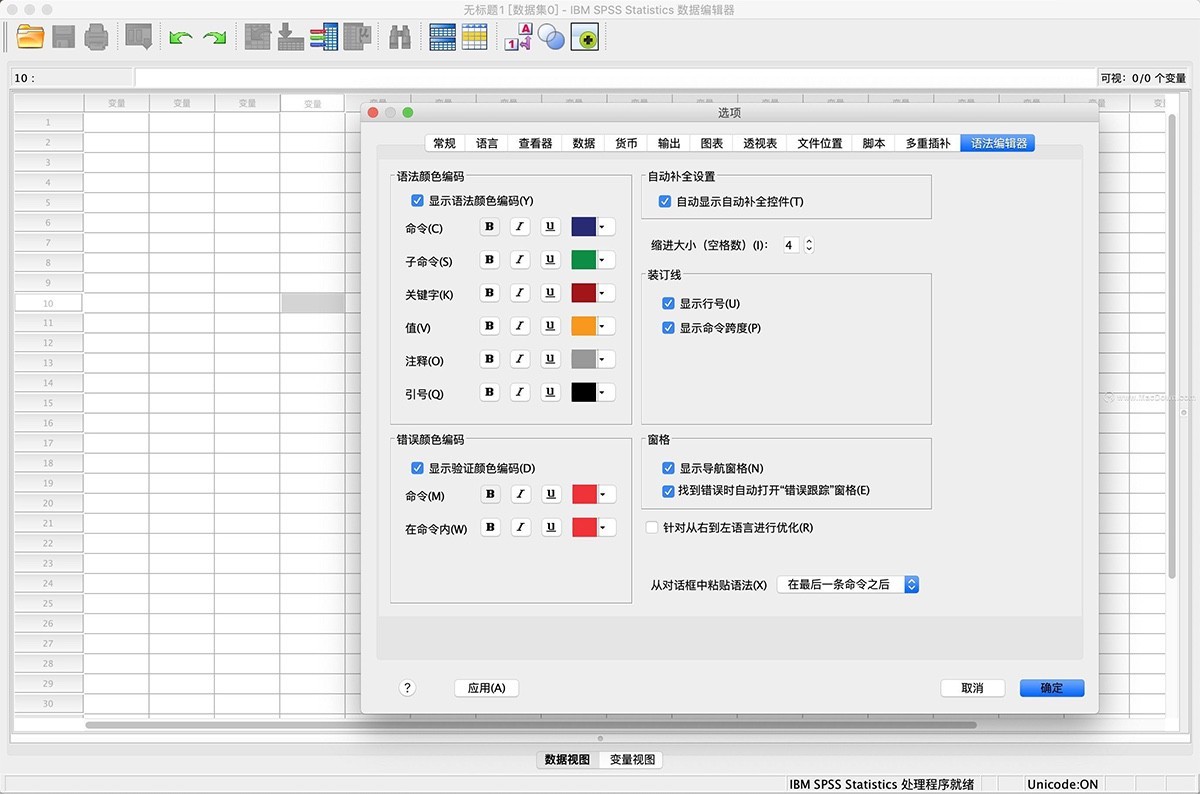Set bold style for 子命令 text
The image size is (1200, 794).
click(489, 259)
